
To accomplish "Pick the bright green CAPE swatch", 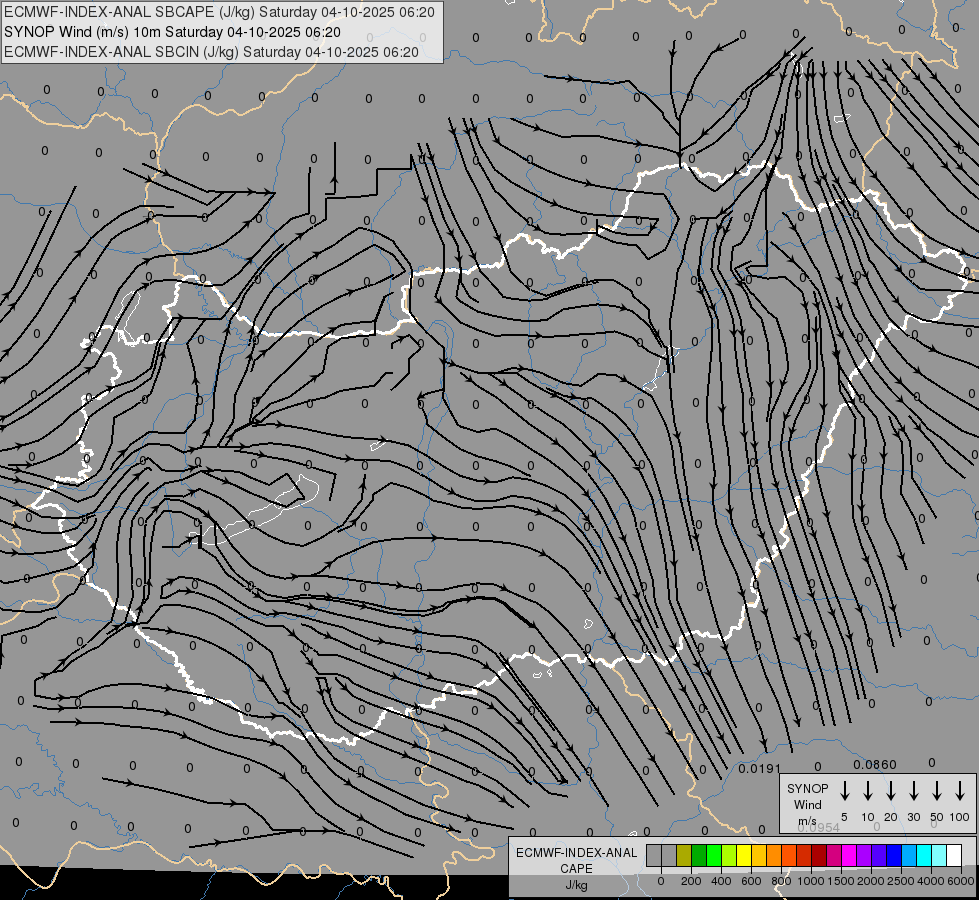I will pyautogui.click(x=714, y=855).
